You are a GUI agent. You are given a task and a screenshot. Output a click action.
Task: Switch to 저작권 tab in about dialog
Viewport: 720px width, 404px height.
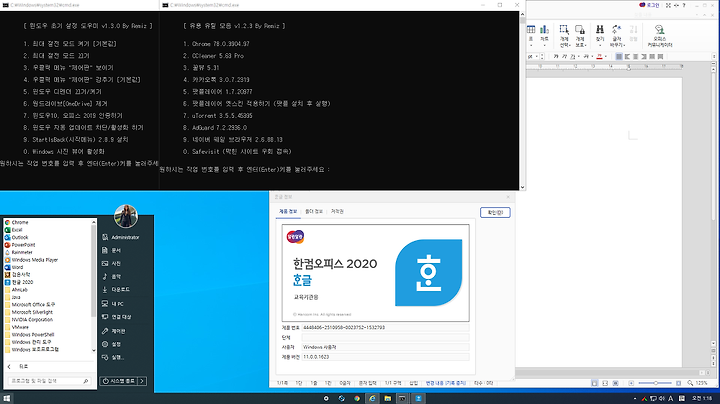click(x=338, y=212)
